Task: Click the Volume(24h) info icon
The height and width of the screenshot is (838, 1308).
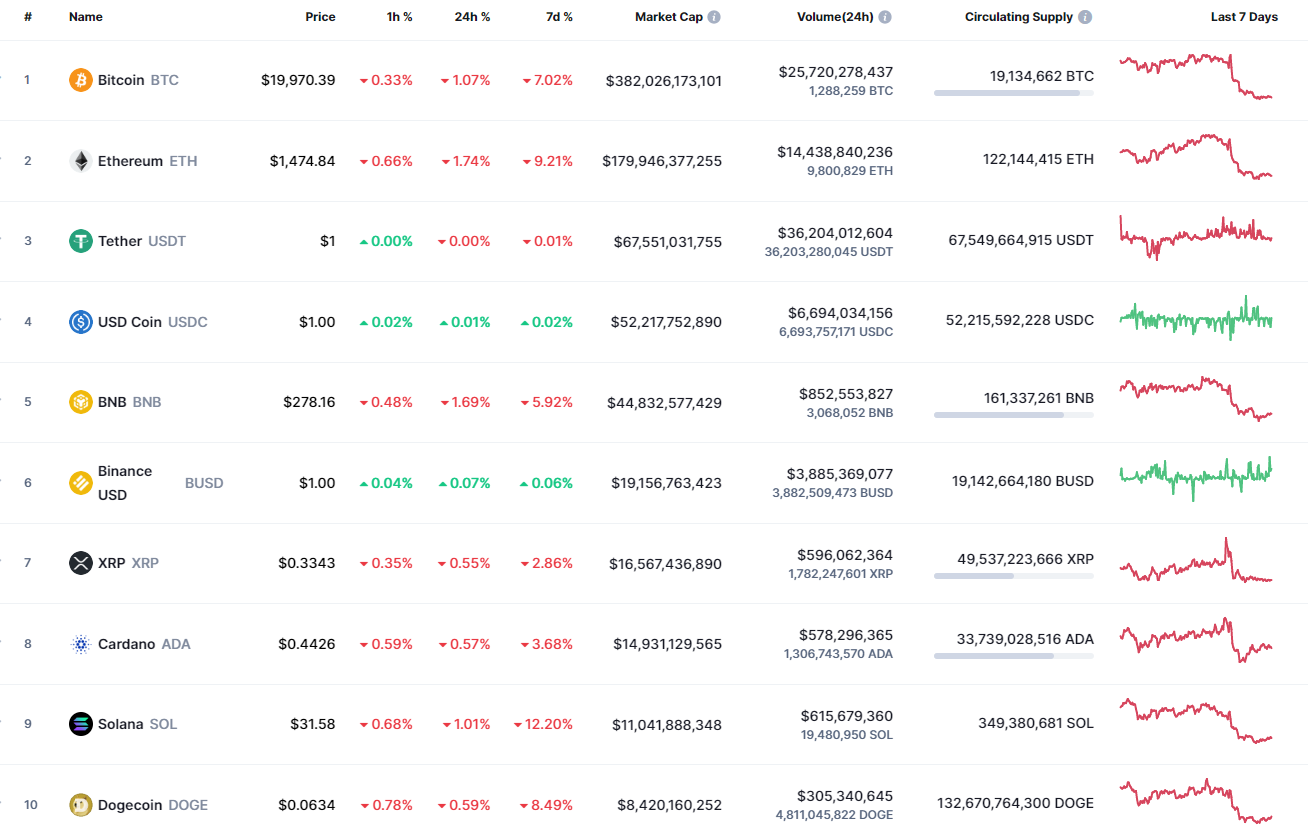Action: click(x=884, y=16)
